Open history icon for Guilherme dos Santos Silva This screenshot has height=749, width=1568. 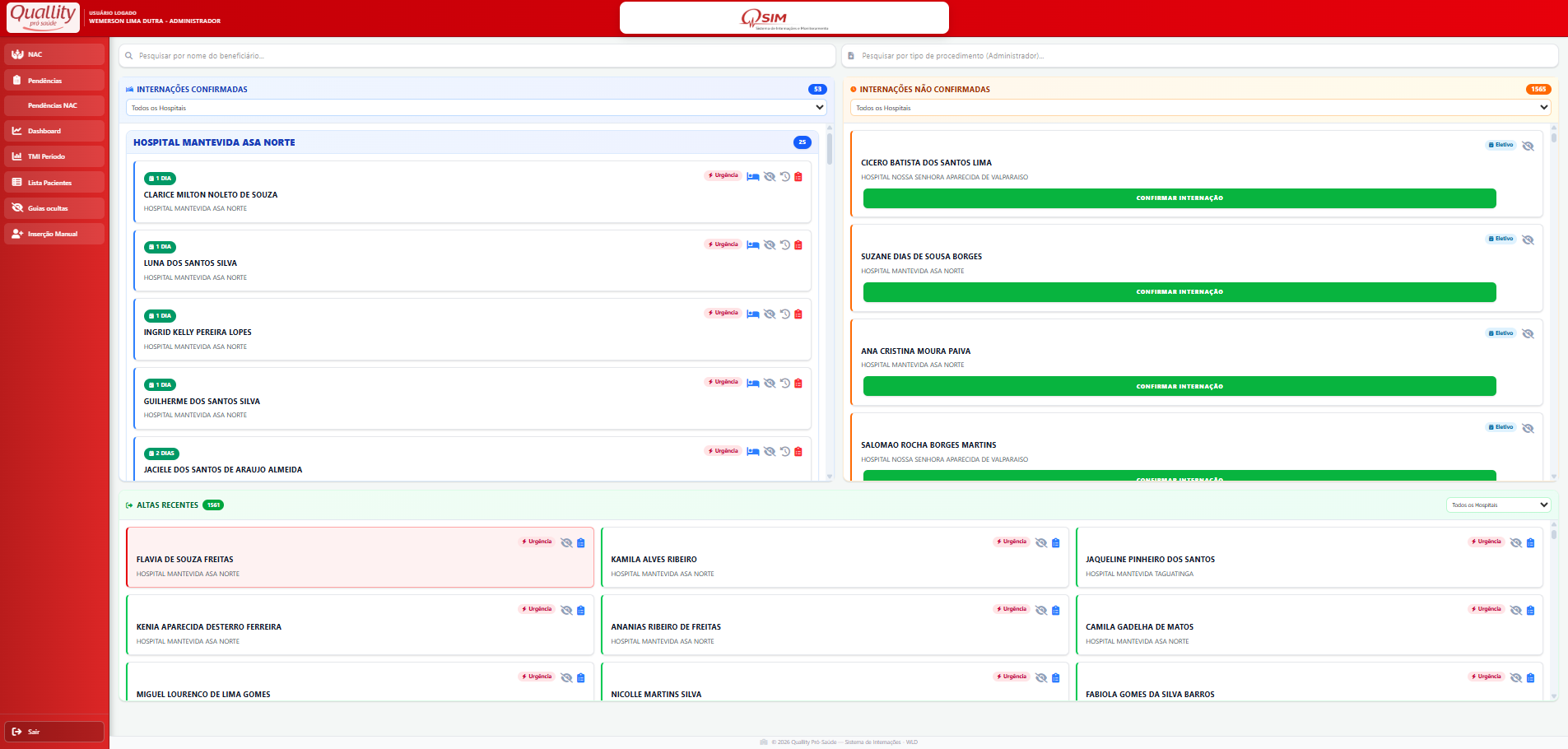coord(785,383)
